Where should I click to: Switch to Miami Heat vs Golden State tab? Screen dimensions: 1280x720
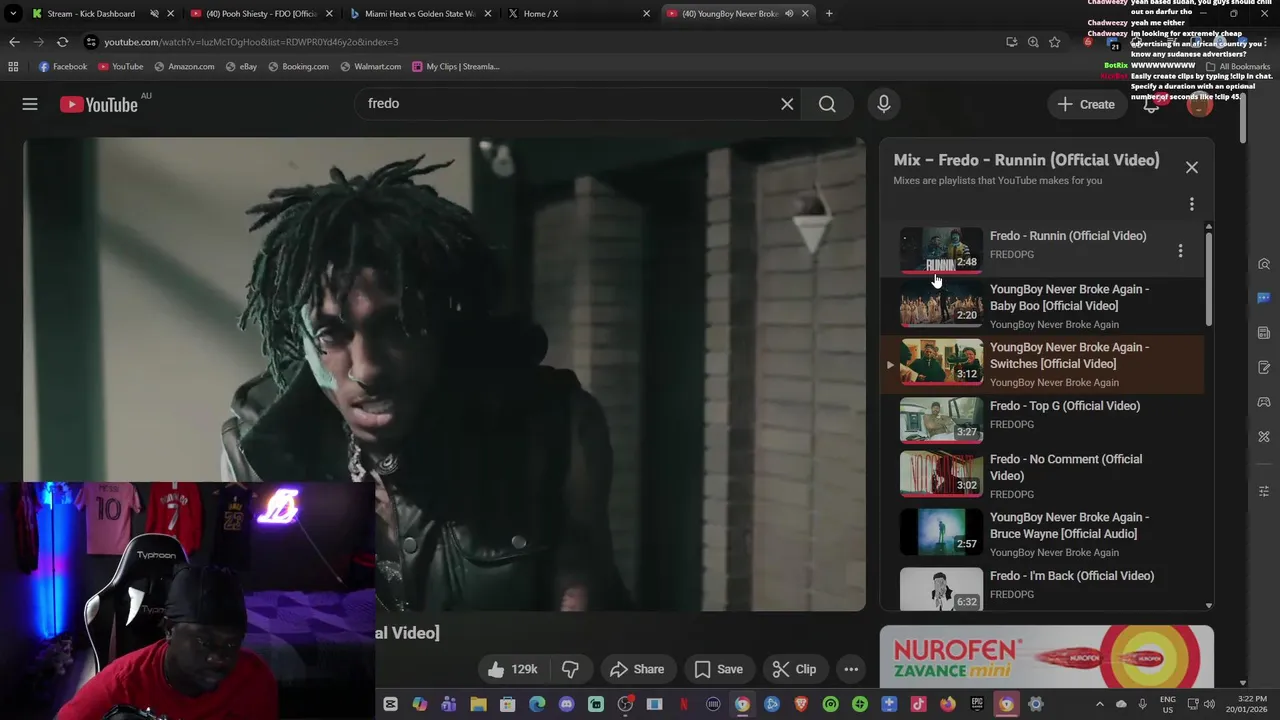tap(419, 14)
